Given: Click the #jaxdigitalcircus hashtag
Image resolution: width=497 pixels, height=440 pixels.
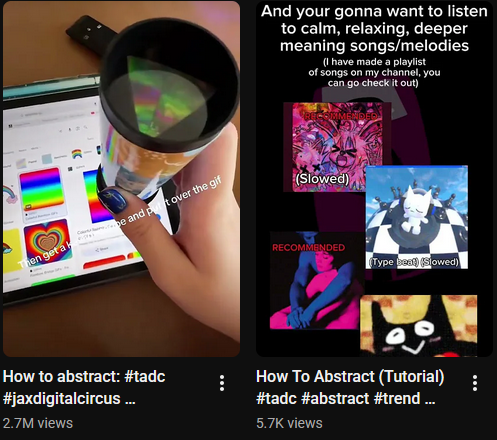Looking at the screenshot, I should 62,398.
